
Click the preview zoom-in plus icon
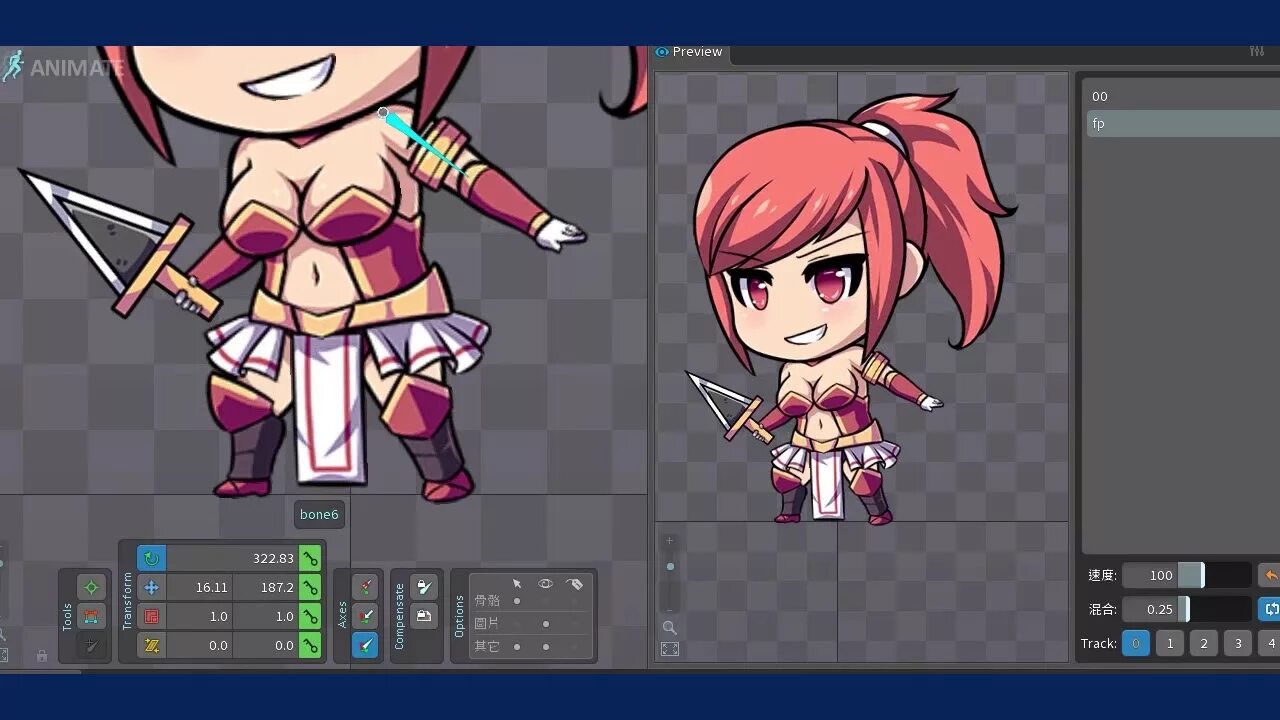tap(670, 541)
